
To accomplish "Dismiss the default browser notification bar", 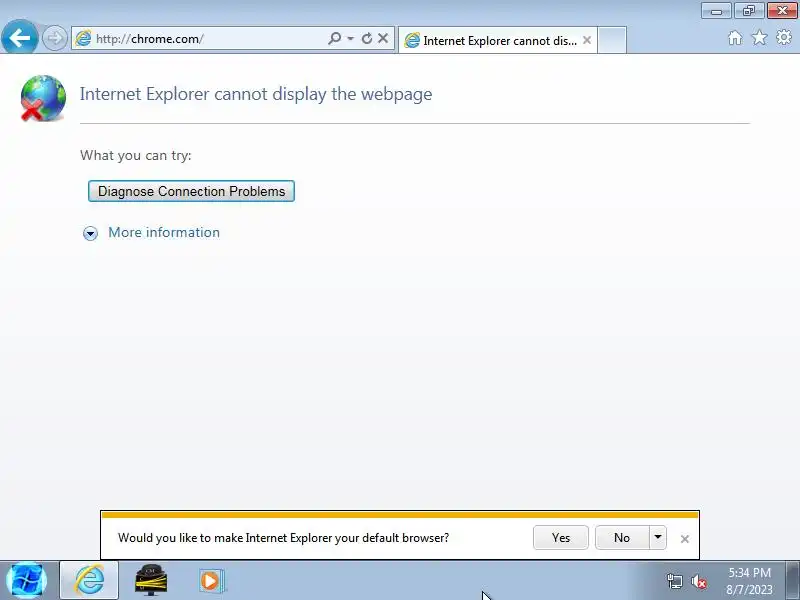I will pos(685,539).
